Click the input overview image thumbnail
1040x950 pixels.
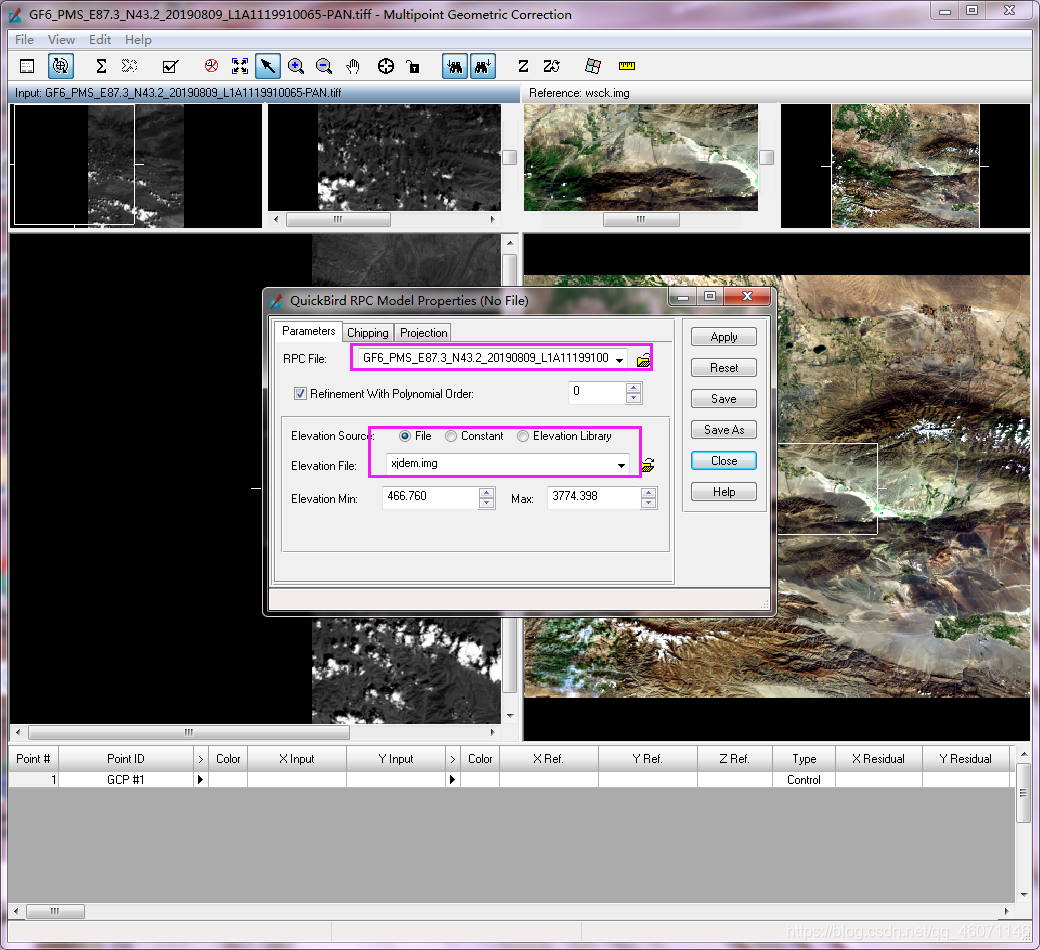[137, 166]
